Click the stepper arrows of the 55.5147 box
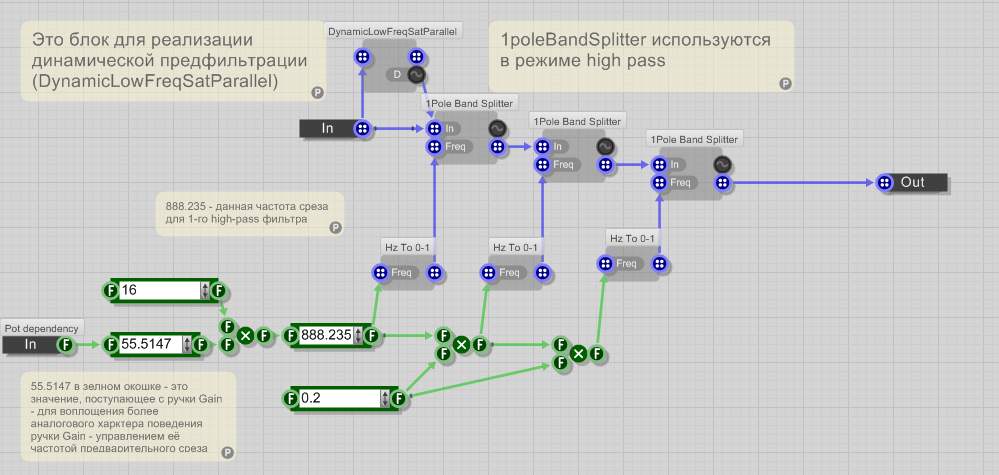 187,344
